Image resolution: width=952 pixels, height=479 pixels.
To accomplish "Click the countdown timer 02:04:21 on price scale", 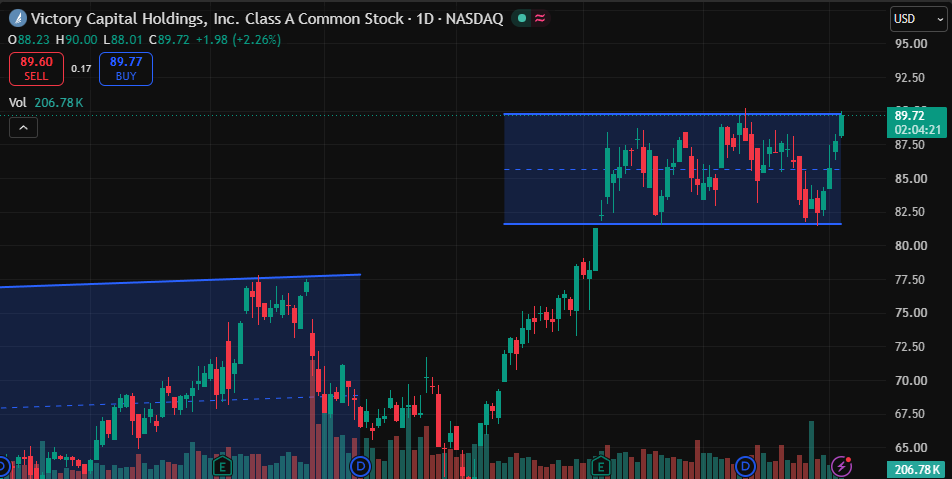I will coord(917,130).
